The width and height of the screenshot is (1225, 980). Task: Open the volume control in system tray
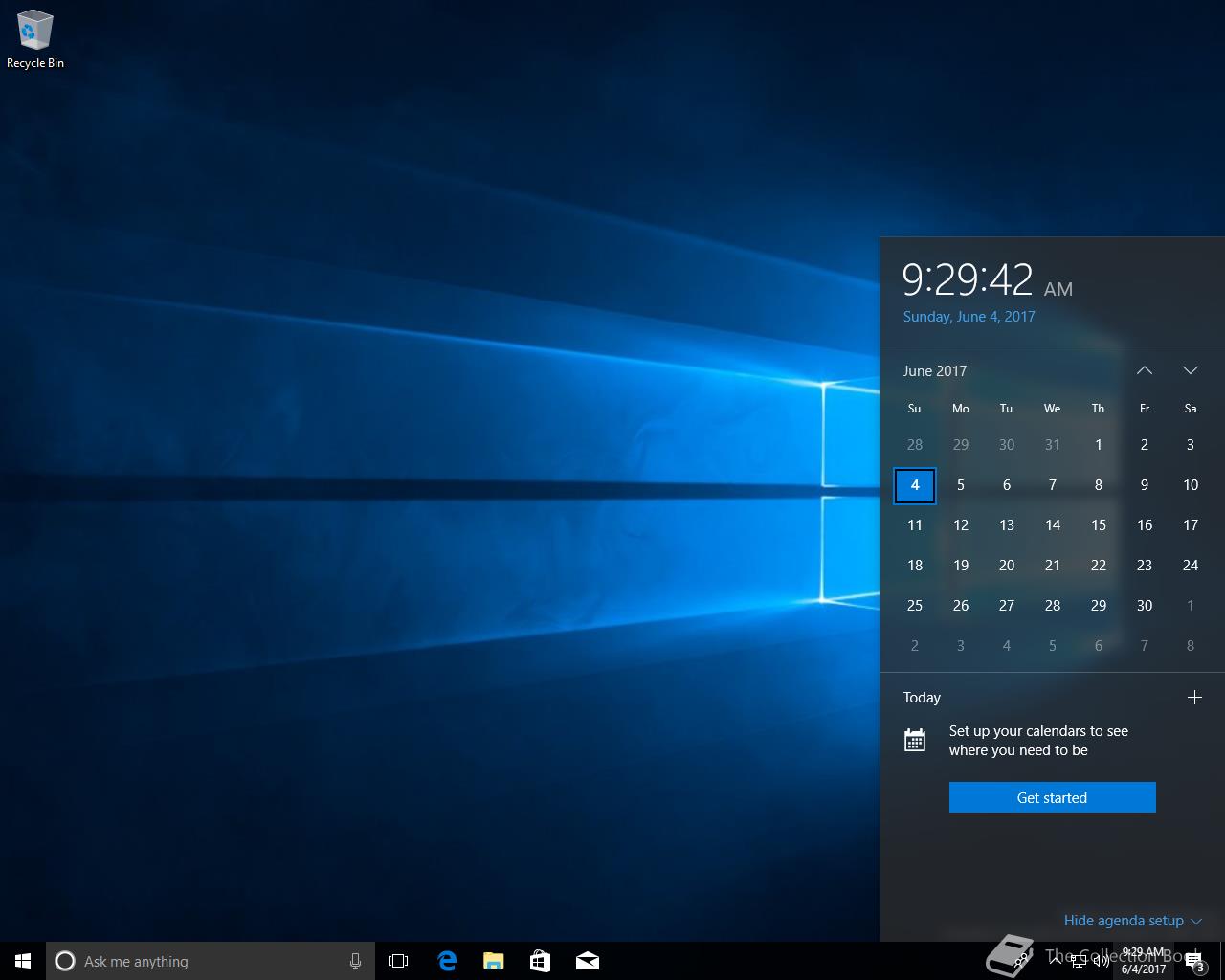coord(1102,962)
